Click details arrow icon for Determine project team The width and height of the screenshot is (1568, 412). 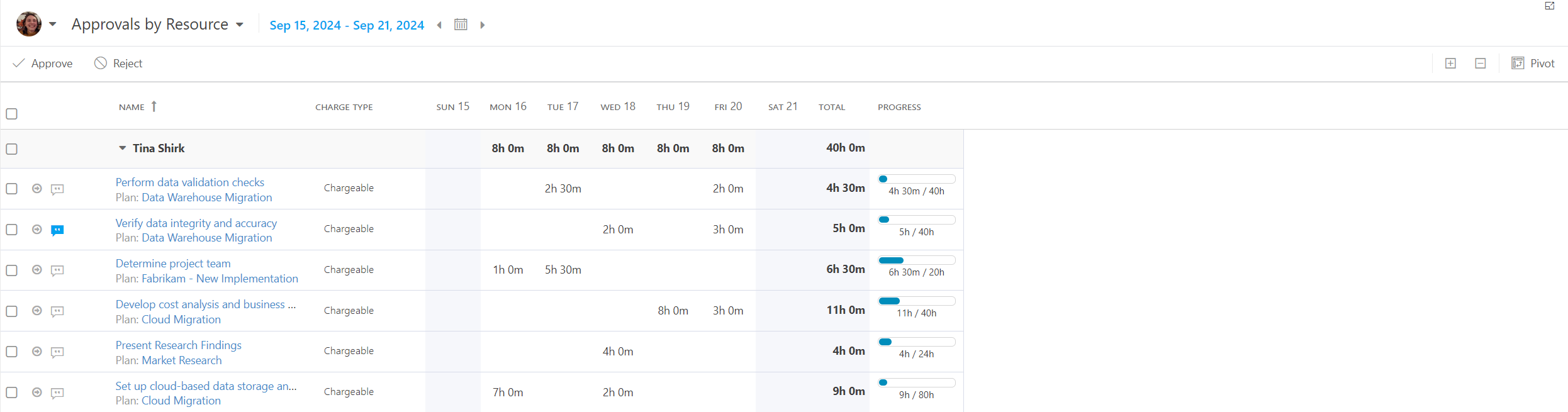(37, 270)
